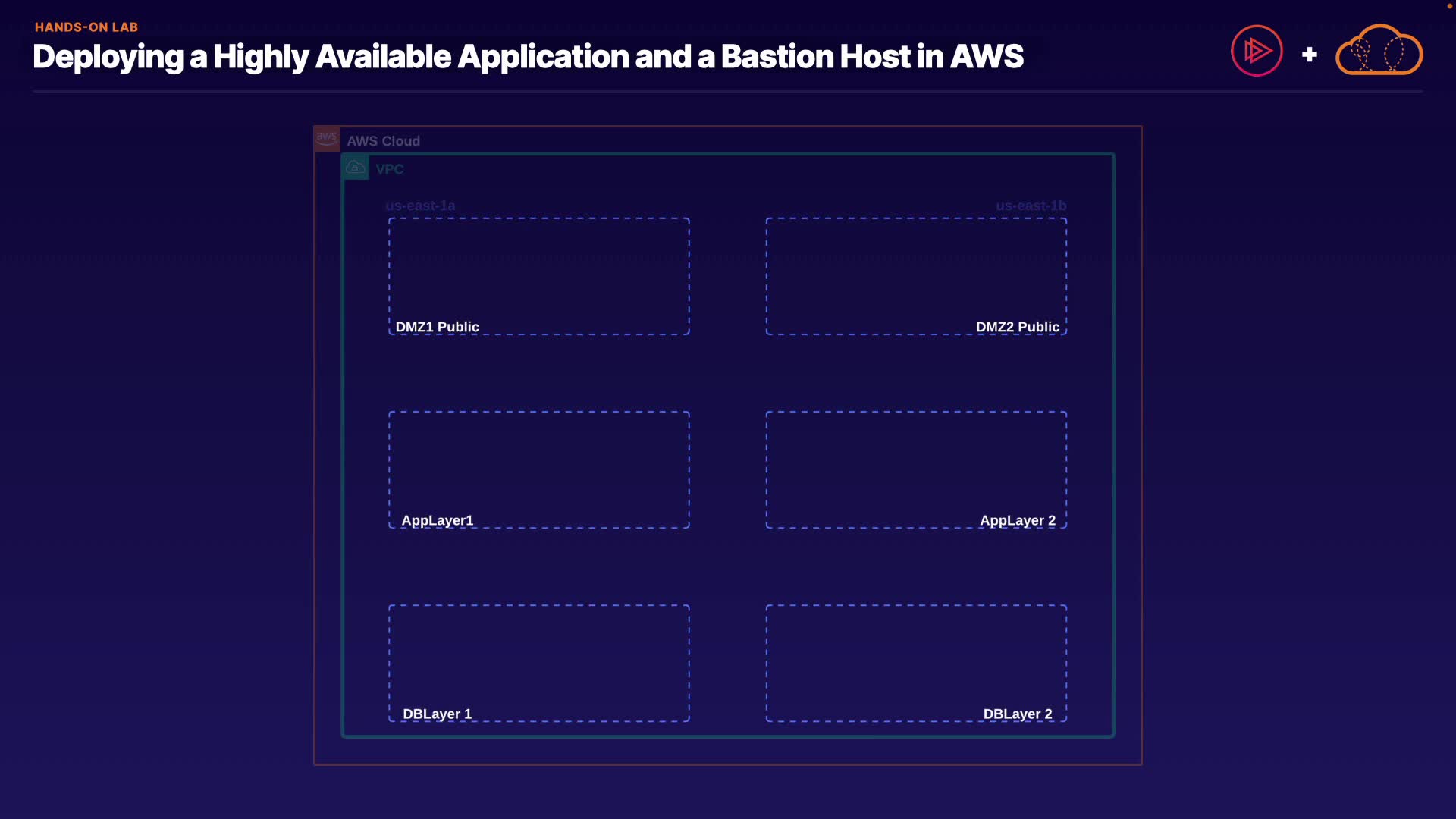Click inside the DMZ1 Public subnet box
The width and height of the screenshot is (1456, 819).
pyautogui.click(x=538, y=269)
